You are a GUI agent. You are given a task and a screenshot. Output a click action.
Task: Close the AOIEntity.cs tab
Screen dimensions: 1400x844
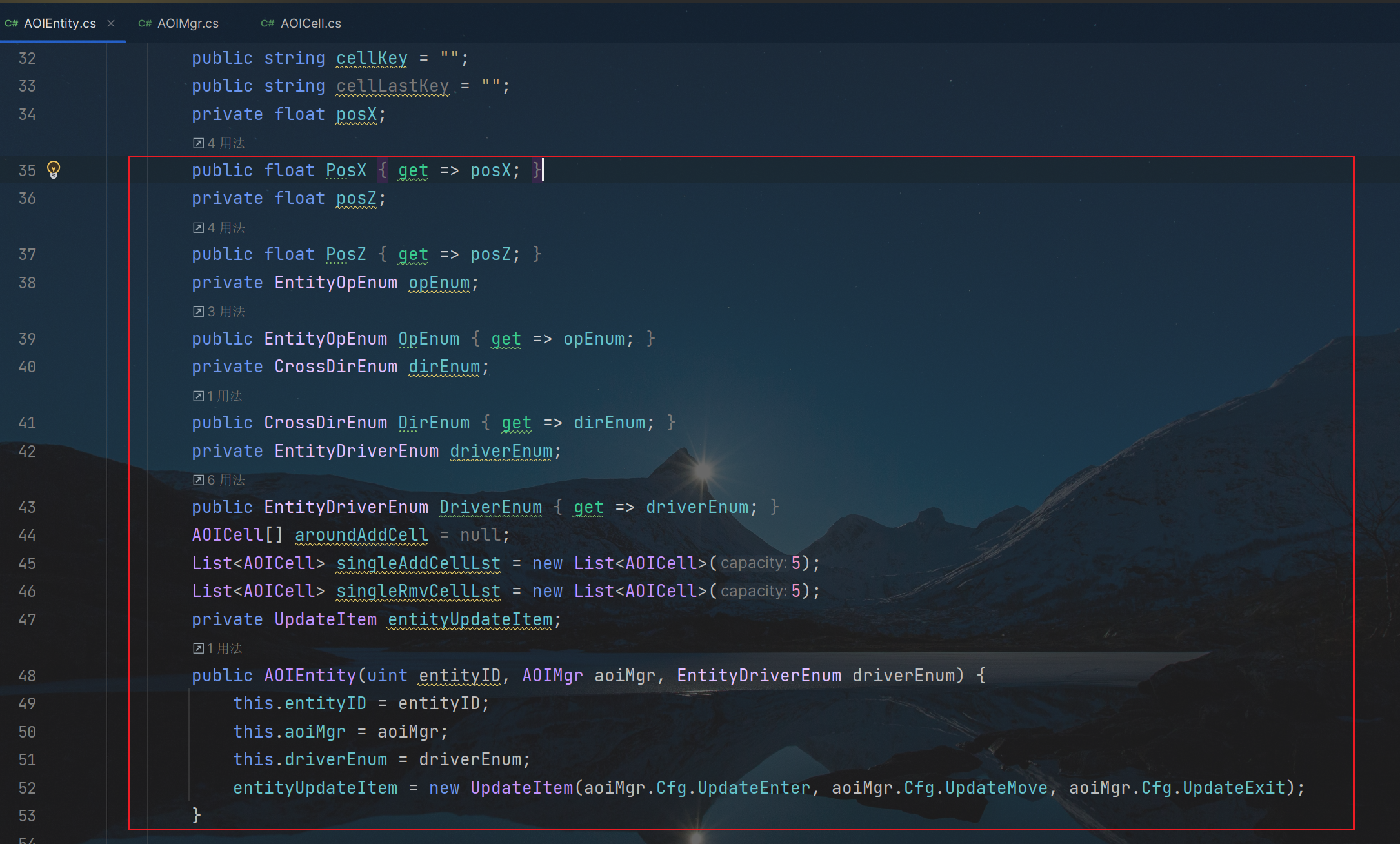click(111, 23)
